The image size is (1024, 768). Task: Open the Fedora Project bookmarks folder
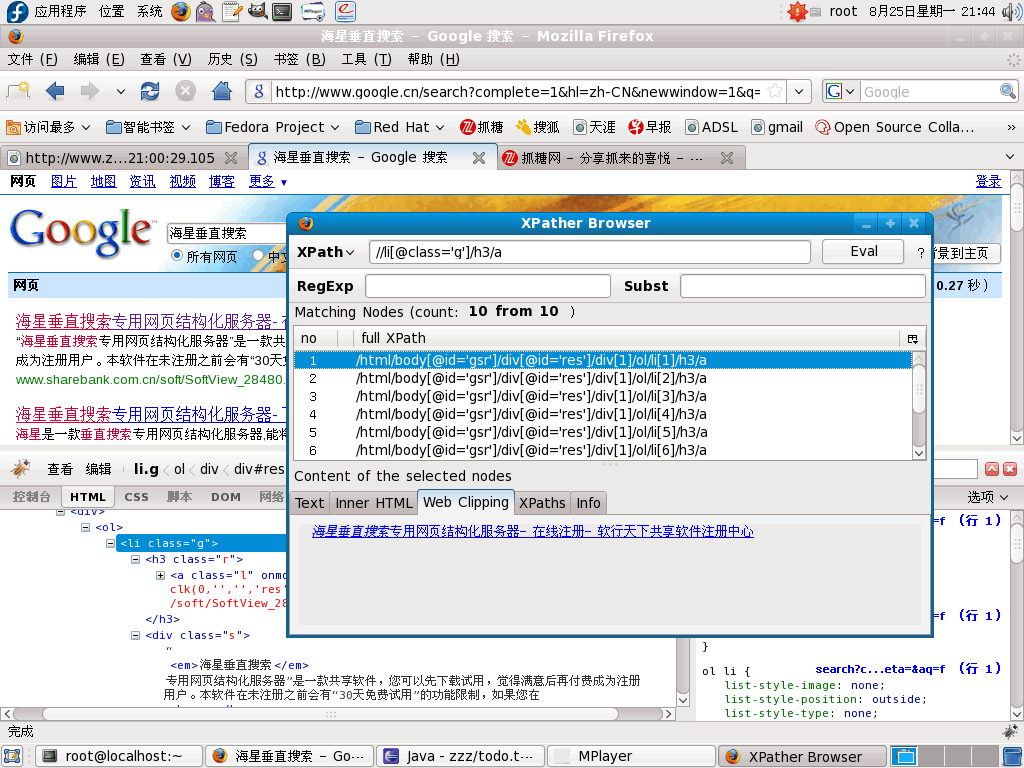[x=272, y=127]
